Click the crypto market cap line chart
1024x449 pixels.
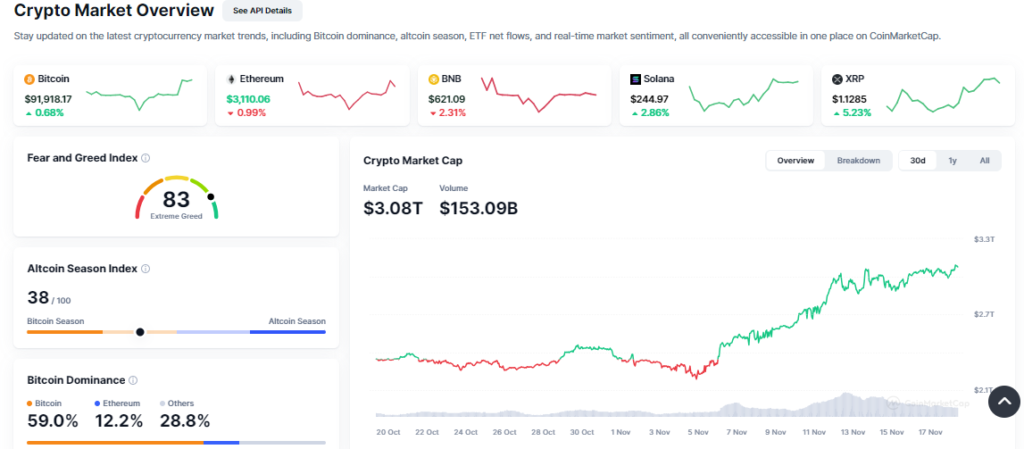click(x=667, y=322)
